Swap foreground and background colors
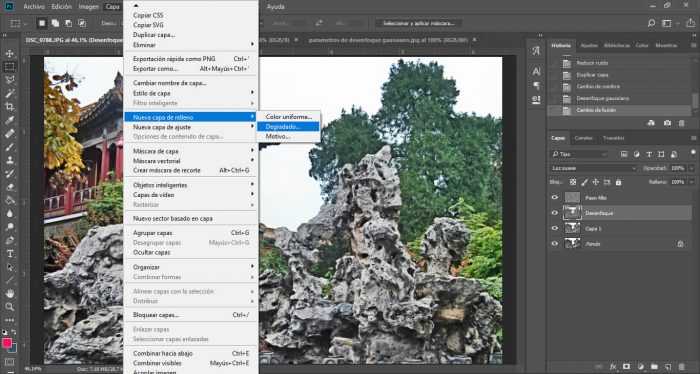700x374 pixels. tap(14, 332)
